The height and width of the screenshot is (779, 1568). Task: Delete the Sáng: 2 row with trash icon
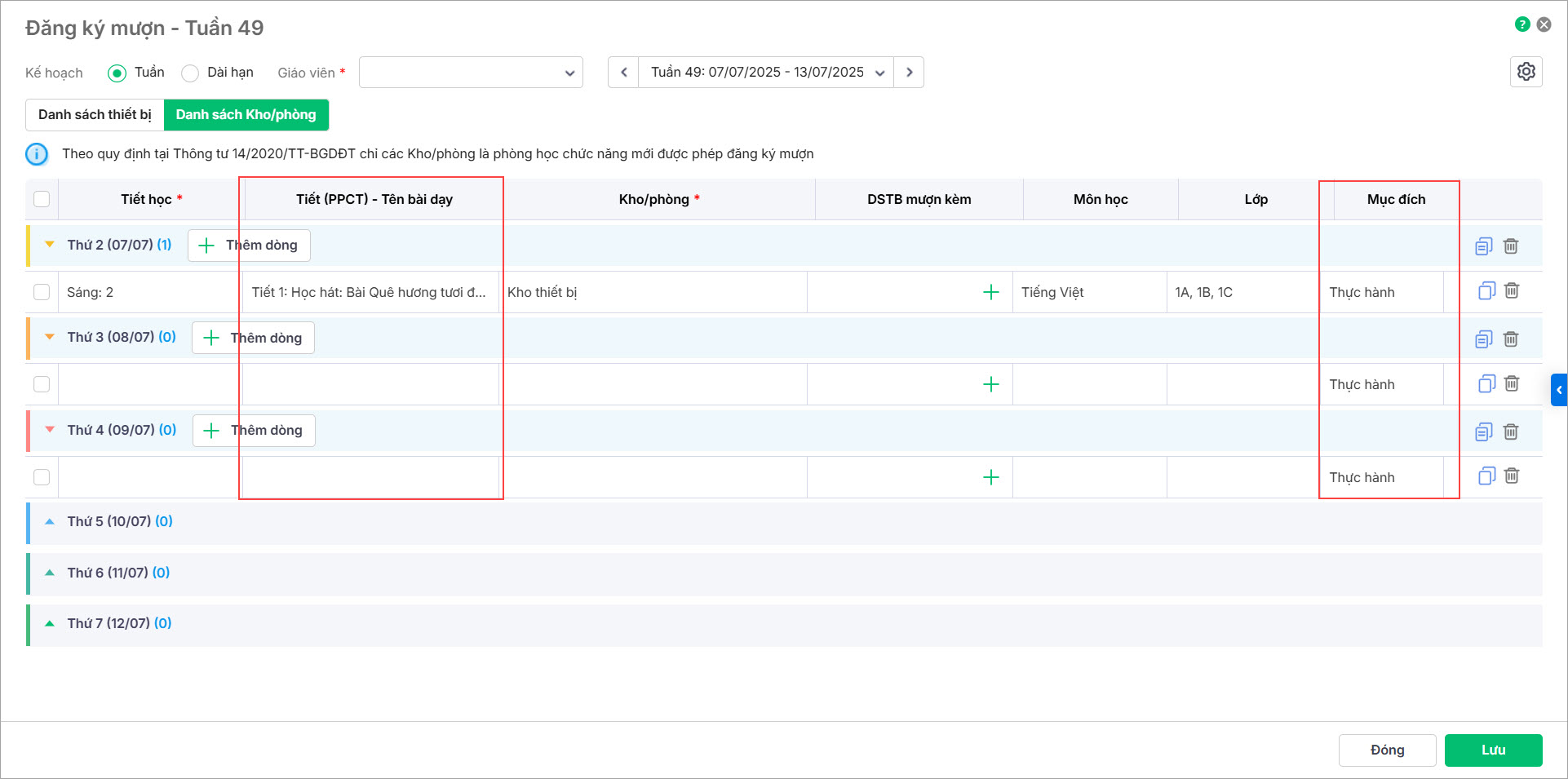(x=1512, y=290)
